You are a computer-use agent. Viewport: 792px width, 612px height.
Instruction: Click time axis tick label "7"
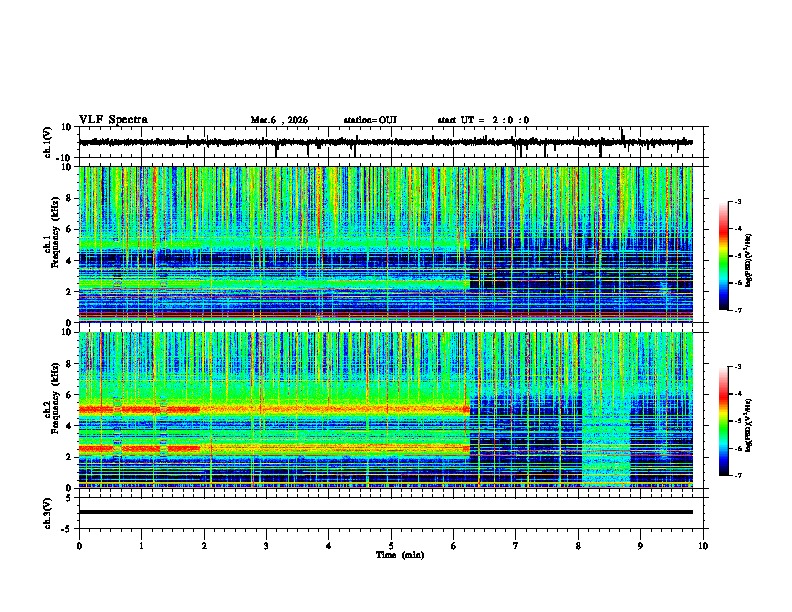pos(516,546)
